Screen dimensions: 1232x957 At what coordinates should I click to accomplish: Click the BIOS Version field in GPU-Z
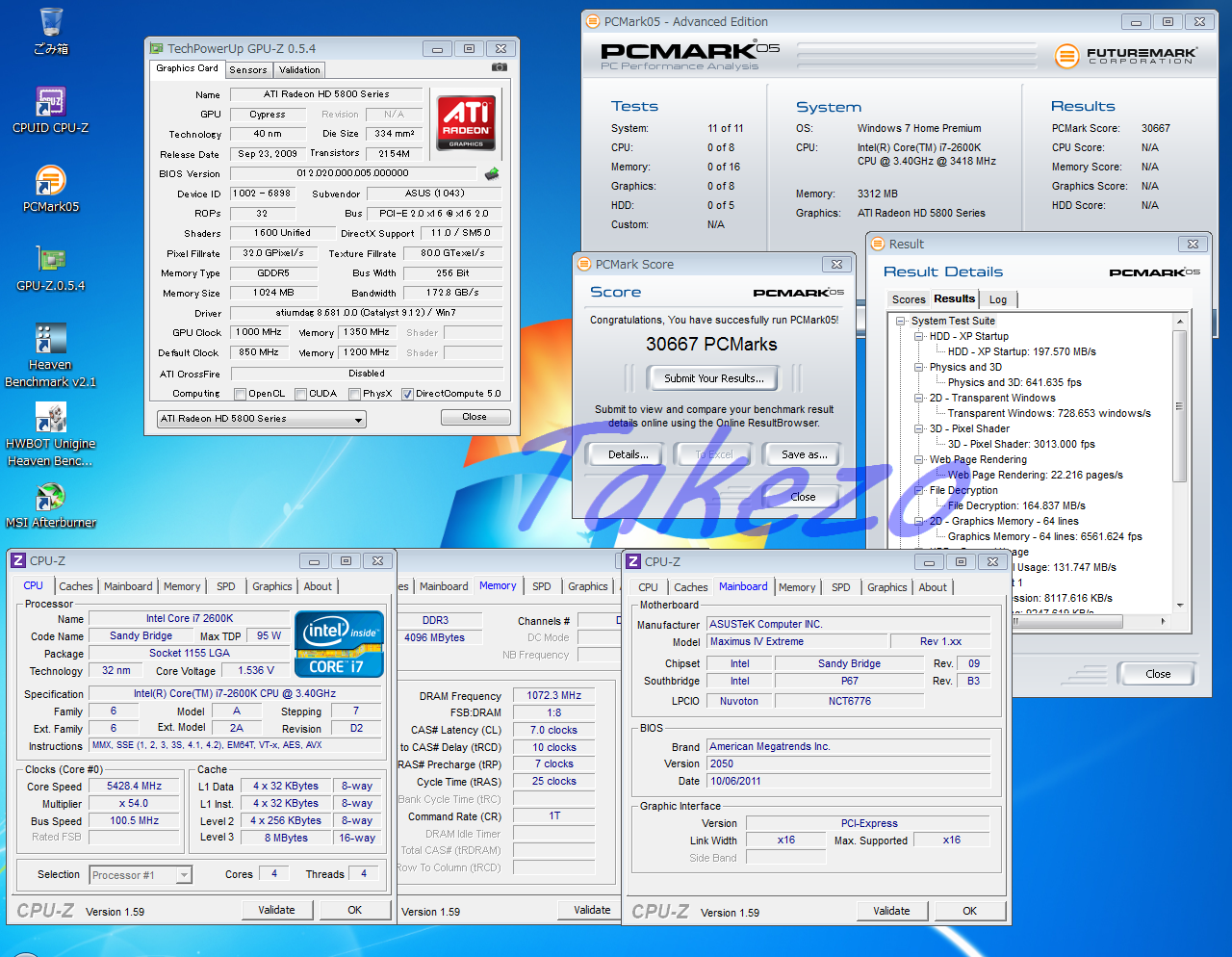tap(352, 173)
